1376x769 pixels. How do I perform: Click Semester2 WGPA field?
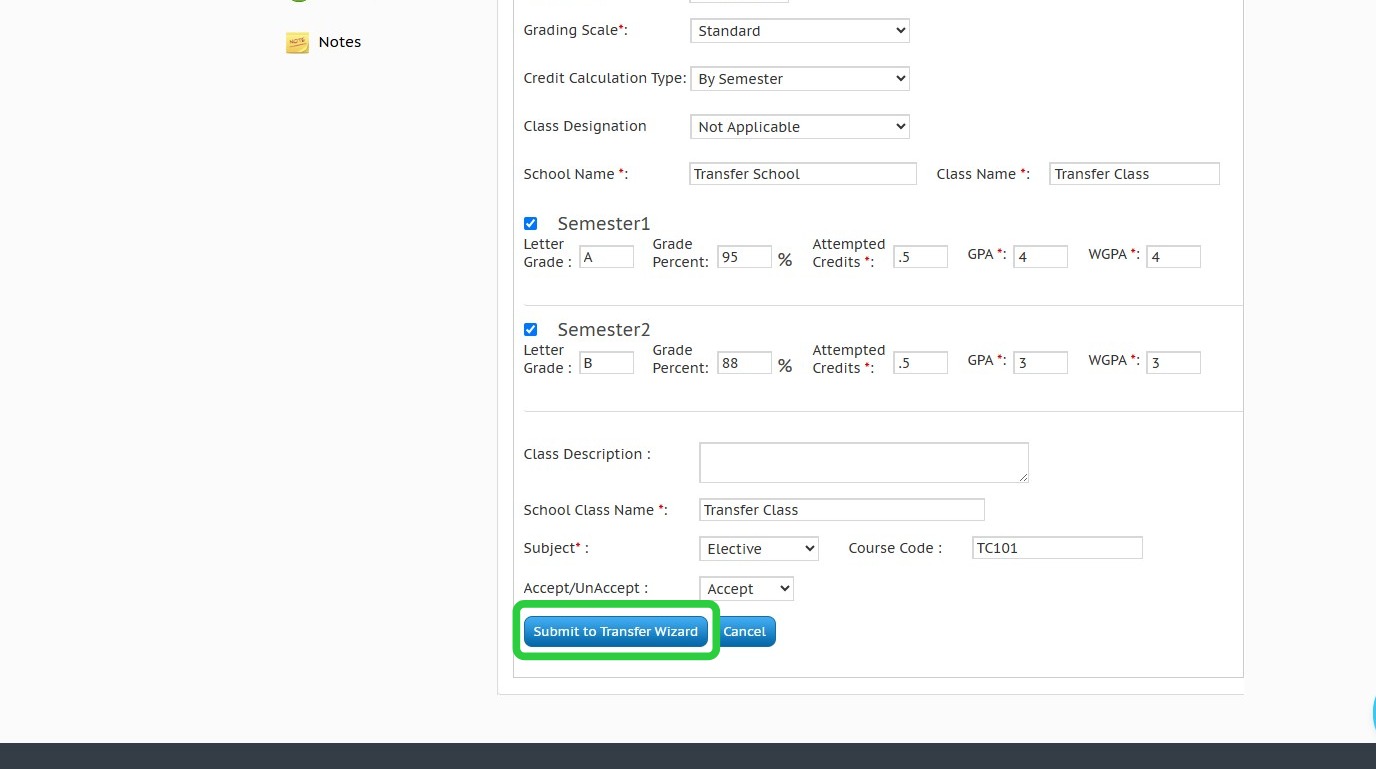[x=1173, y=363]
